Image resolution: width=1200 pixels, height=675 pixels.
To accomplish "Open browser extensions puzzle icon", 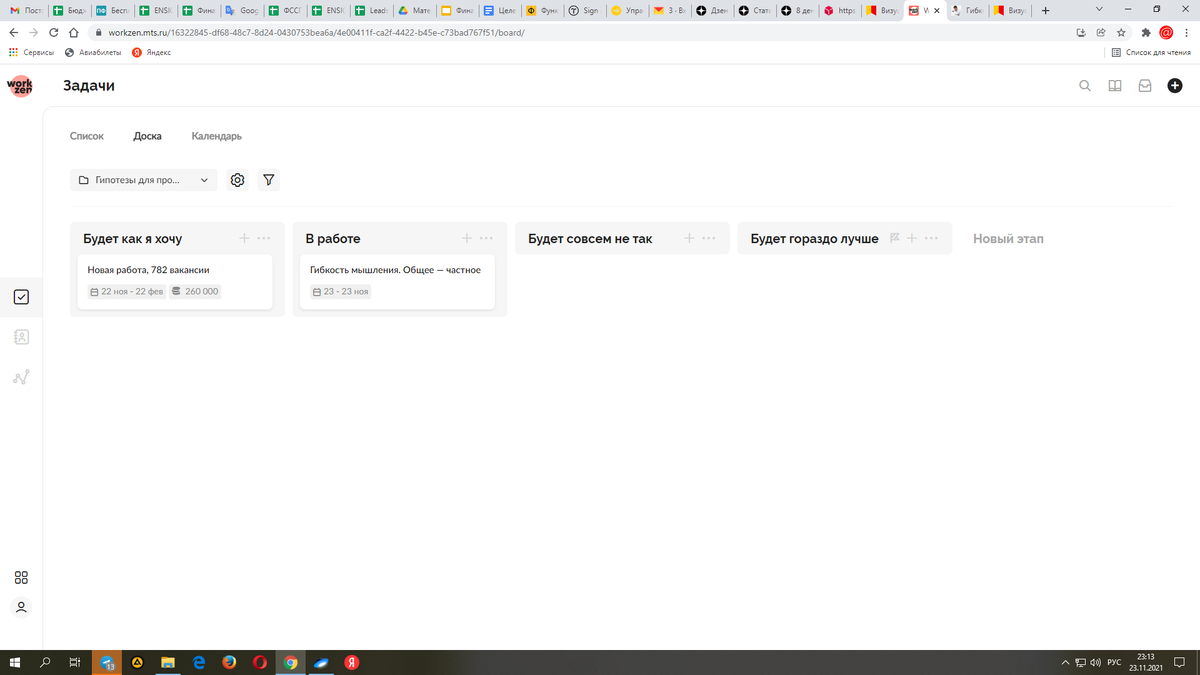I will coord(1146,32).
